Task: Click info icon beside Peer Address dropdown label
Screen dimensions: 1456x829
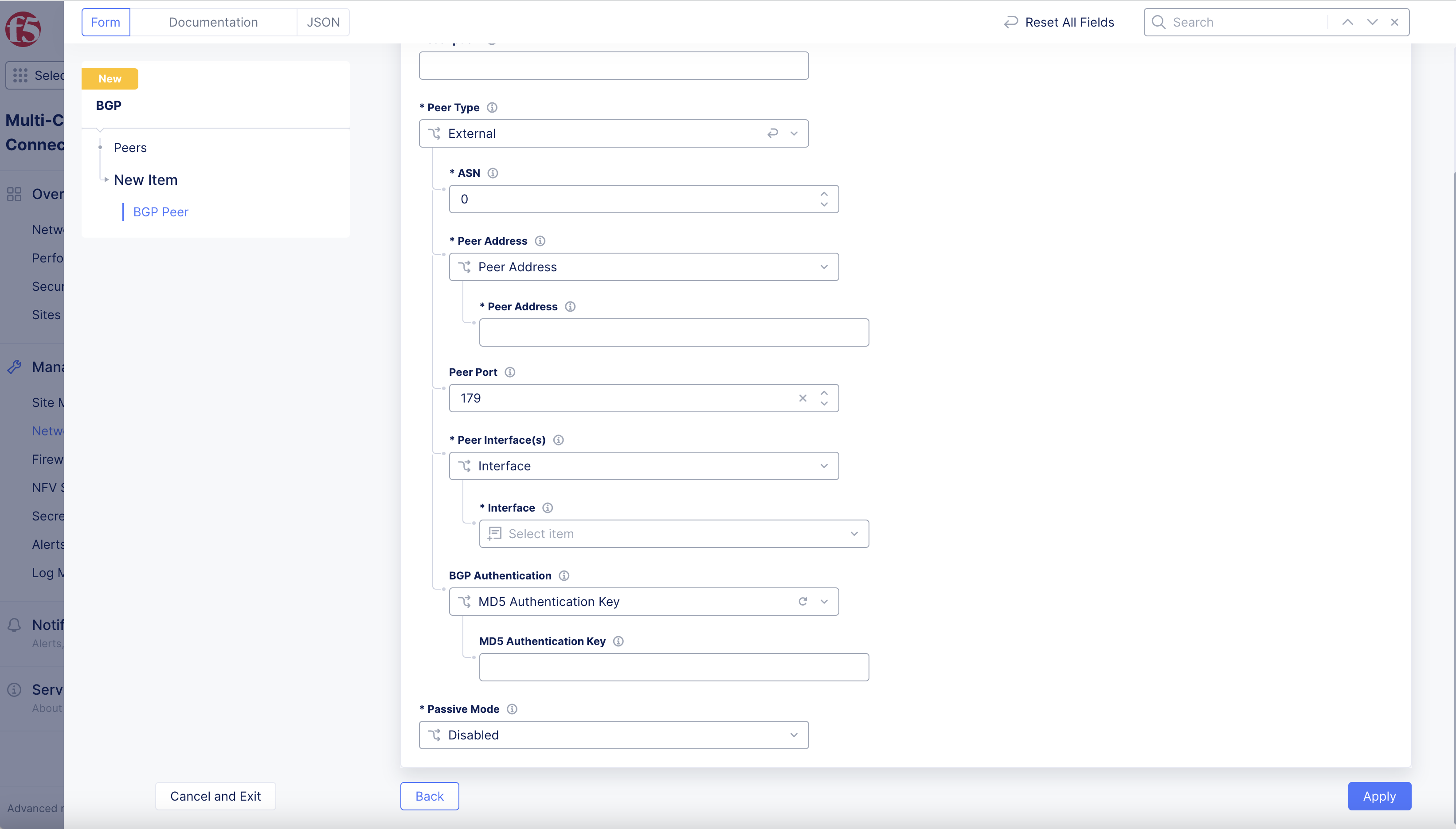Action: coord(540,241)
